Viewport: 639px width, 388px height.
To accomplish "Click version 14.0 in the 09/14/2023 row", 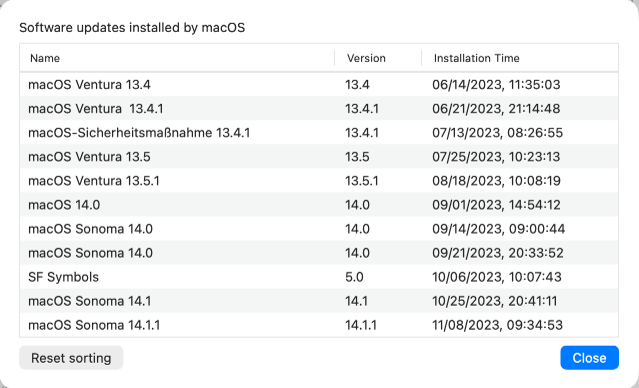I will coord(357,229).
